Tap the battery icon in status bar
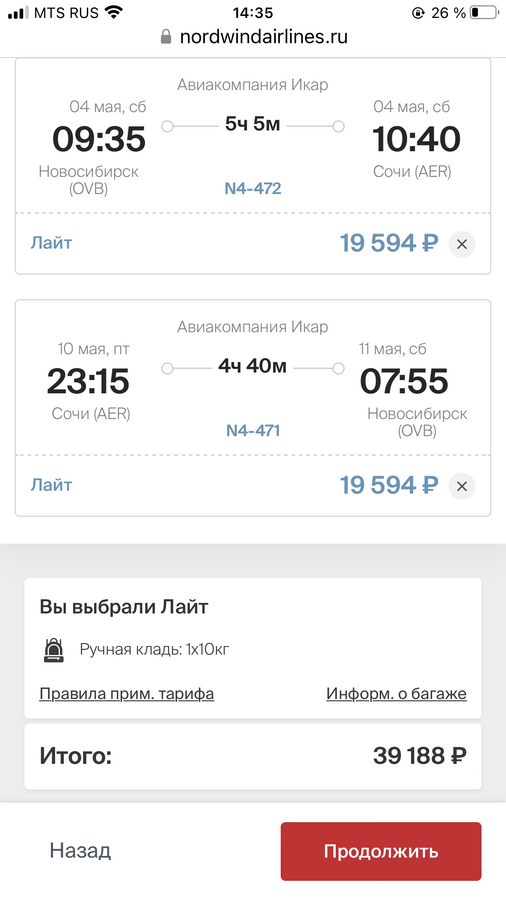The width and height of the screenshot is (506, 900). pyautogui.click(x=483, y=13)
